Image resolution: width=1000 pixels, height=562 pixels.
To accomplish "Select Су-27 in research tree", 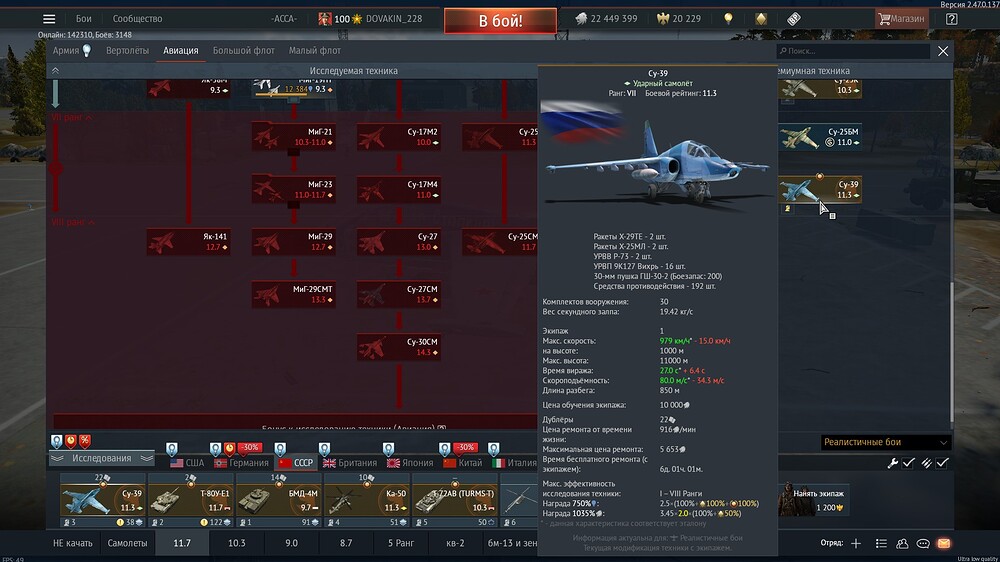I will tap(399, 242).
